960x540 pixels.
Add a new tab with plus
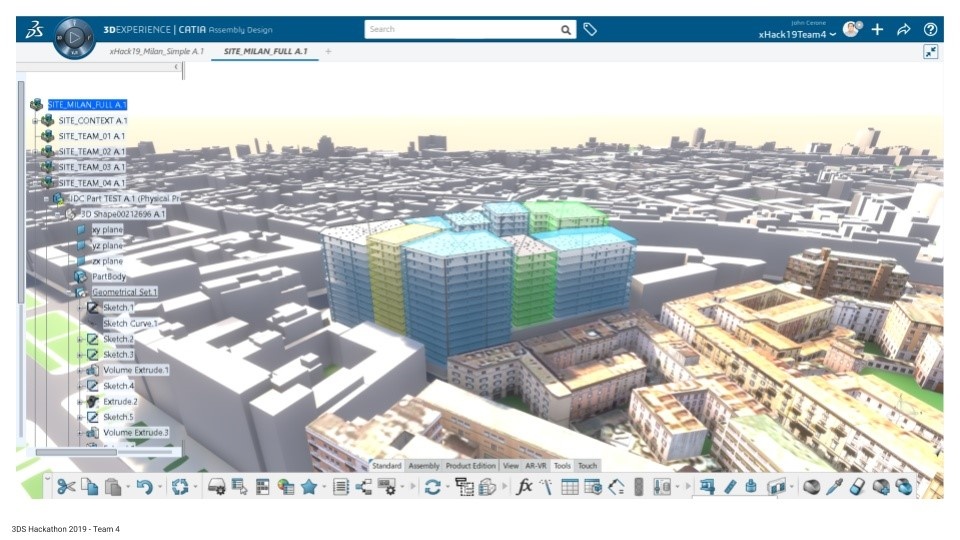click(x=328, y=51)
